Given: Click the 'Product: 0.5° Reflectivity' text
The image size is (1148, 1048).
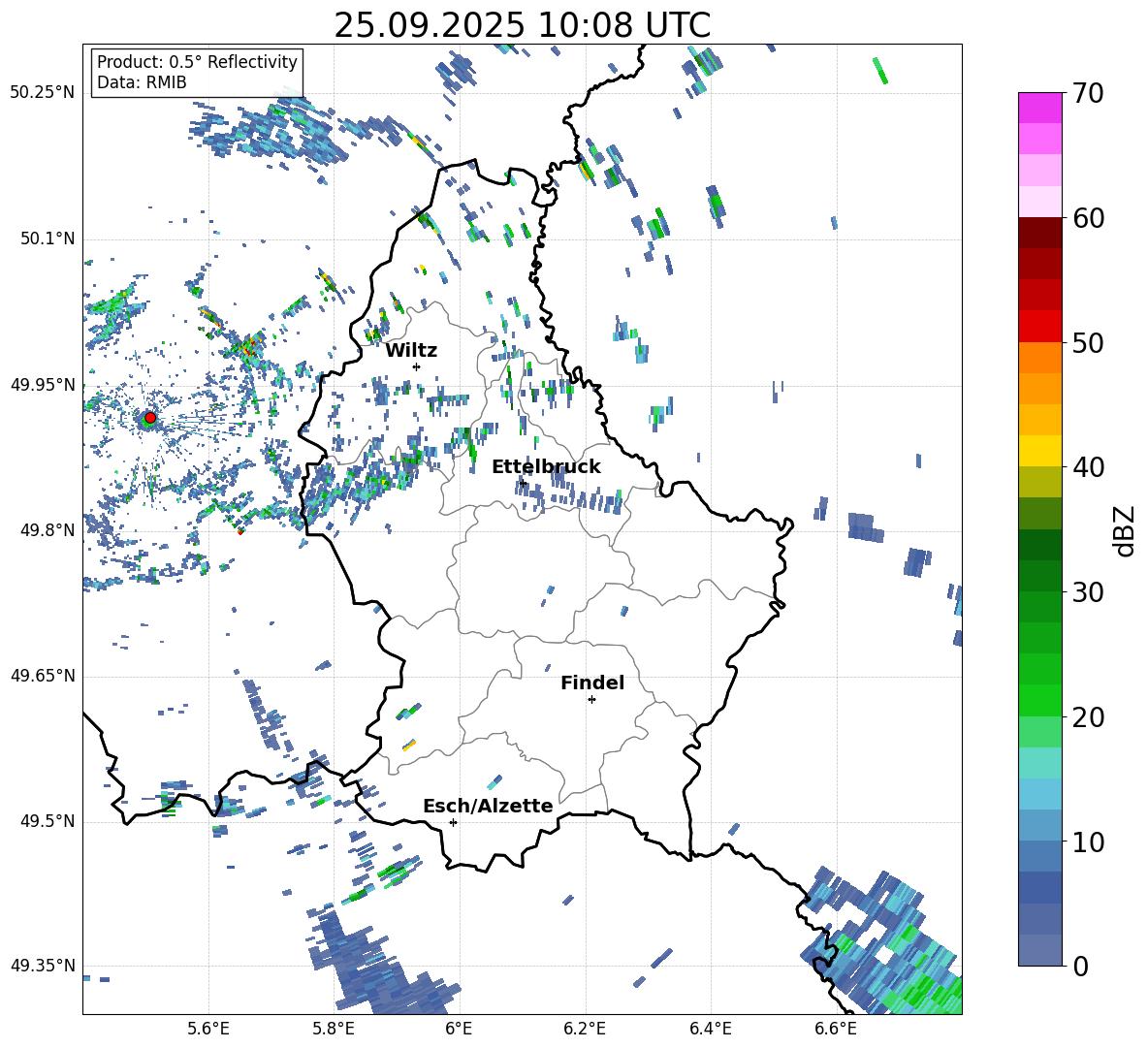Looking at the screenshot, I should coord(197,61).
